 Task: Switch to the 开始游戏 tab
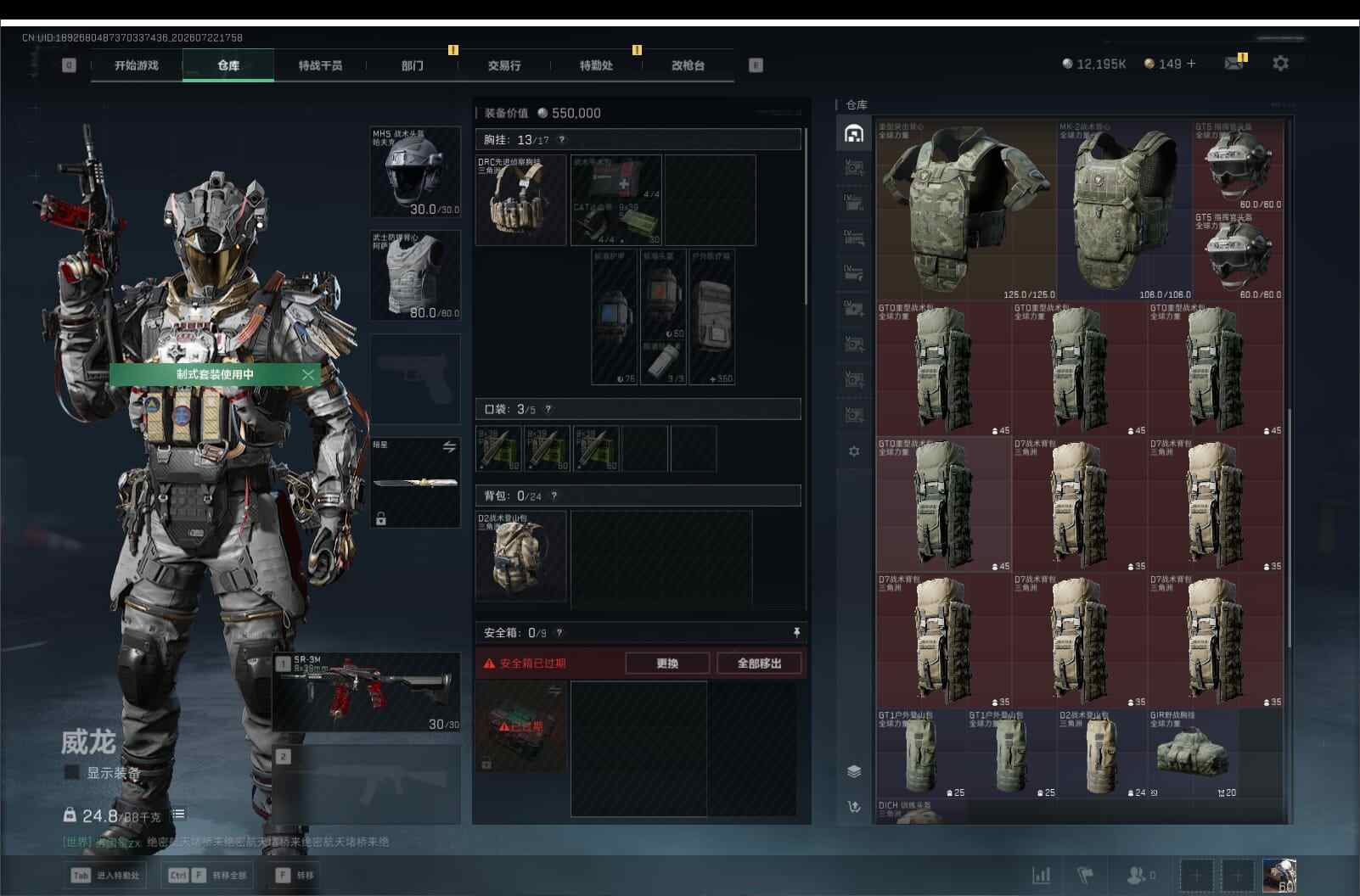pyautogui.click(x=137, y=65)
